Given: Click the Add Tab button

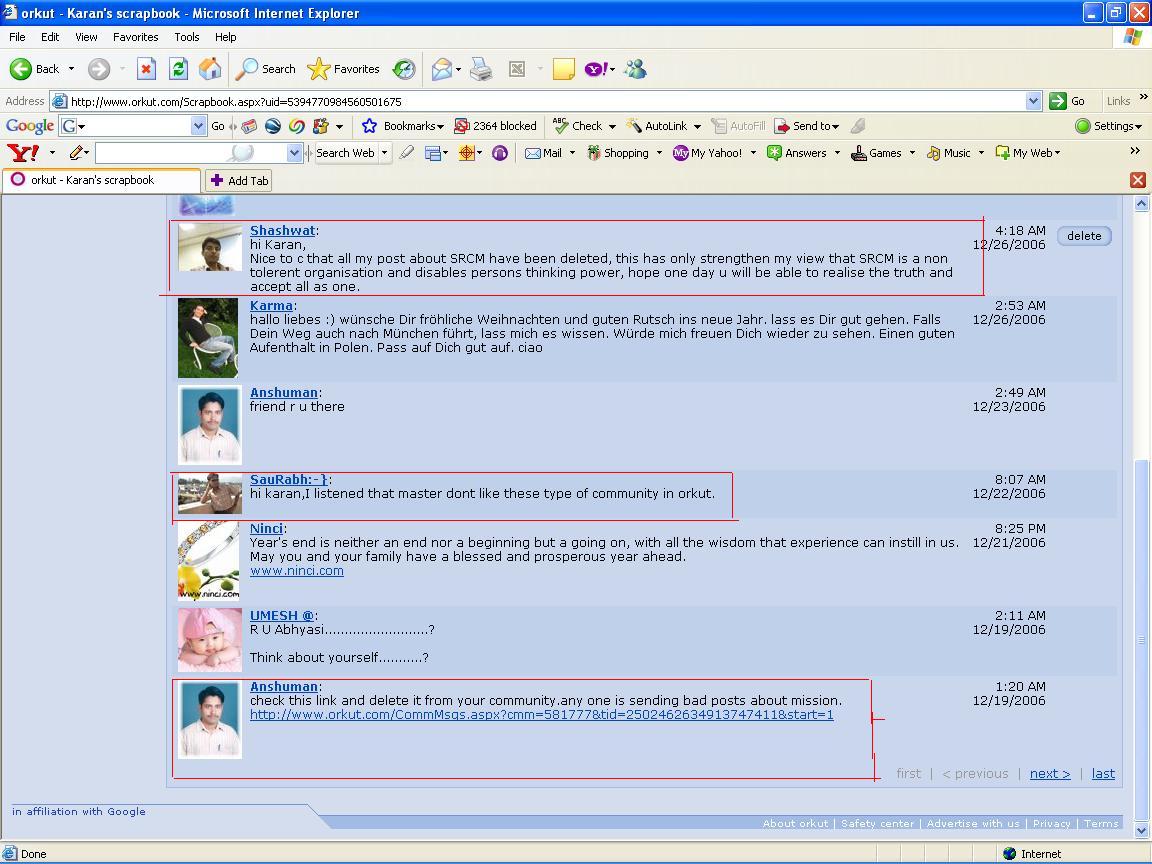Looking at the screenshot, I should 239,181.
